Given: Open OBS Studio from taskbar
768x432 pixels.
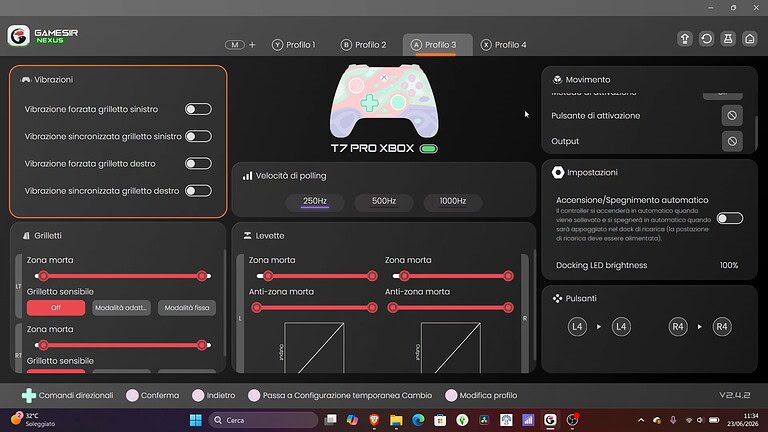Looking at the screenshot, I should 572,420.
